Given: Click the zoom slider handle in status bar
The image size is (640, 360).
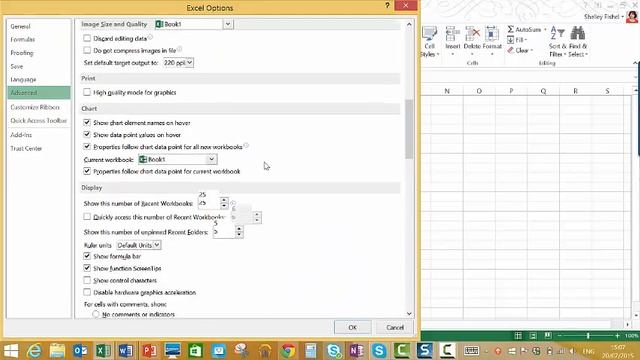Looking at the screenshot, I should (x=588, y=336).
